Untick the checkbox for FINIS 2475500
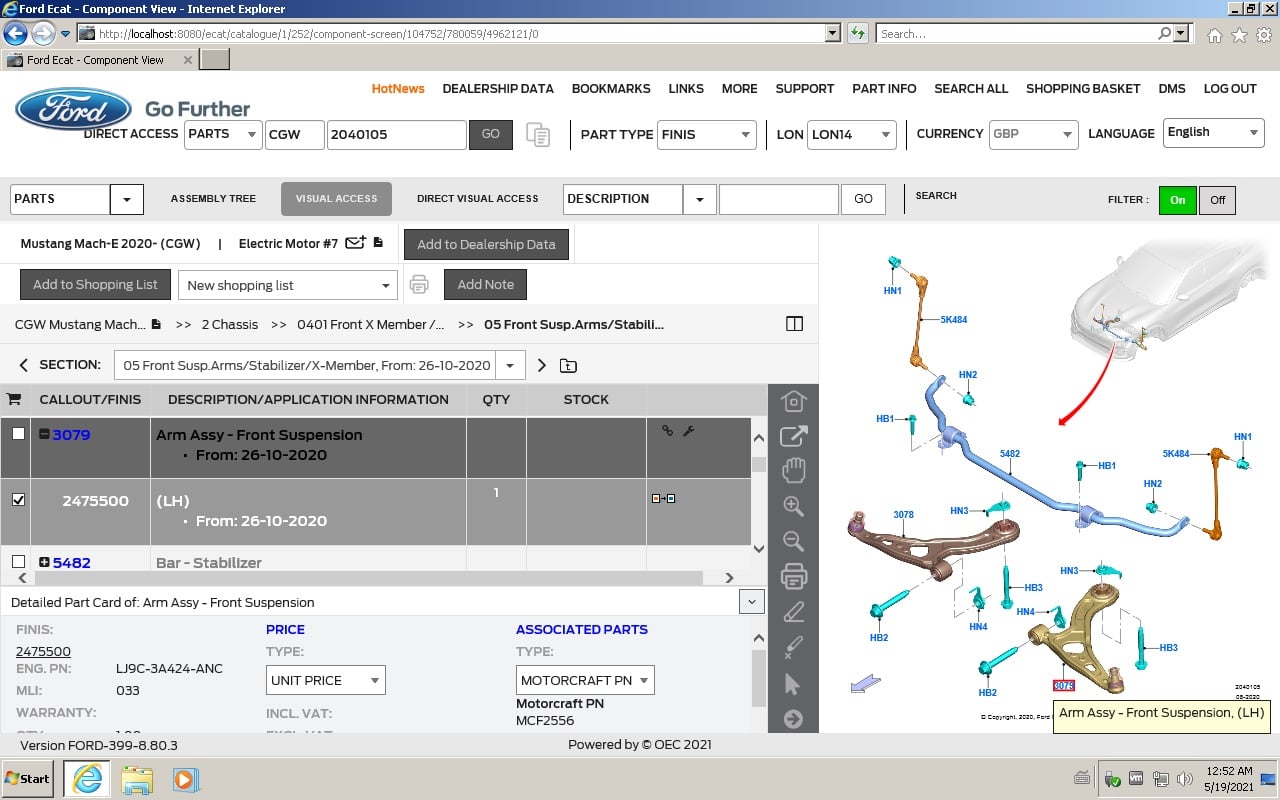 [18, 500]
